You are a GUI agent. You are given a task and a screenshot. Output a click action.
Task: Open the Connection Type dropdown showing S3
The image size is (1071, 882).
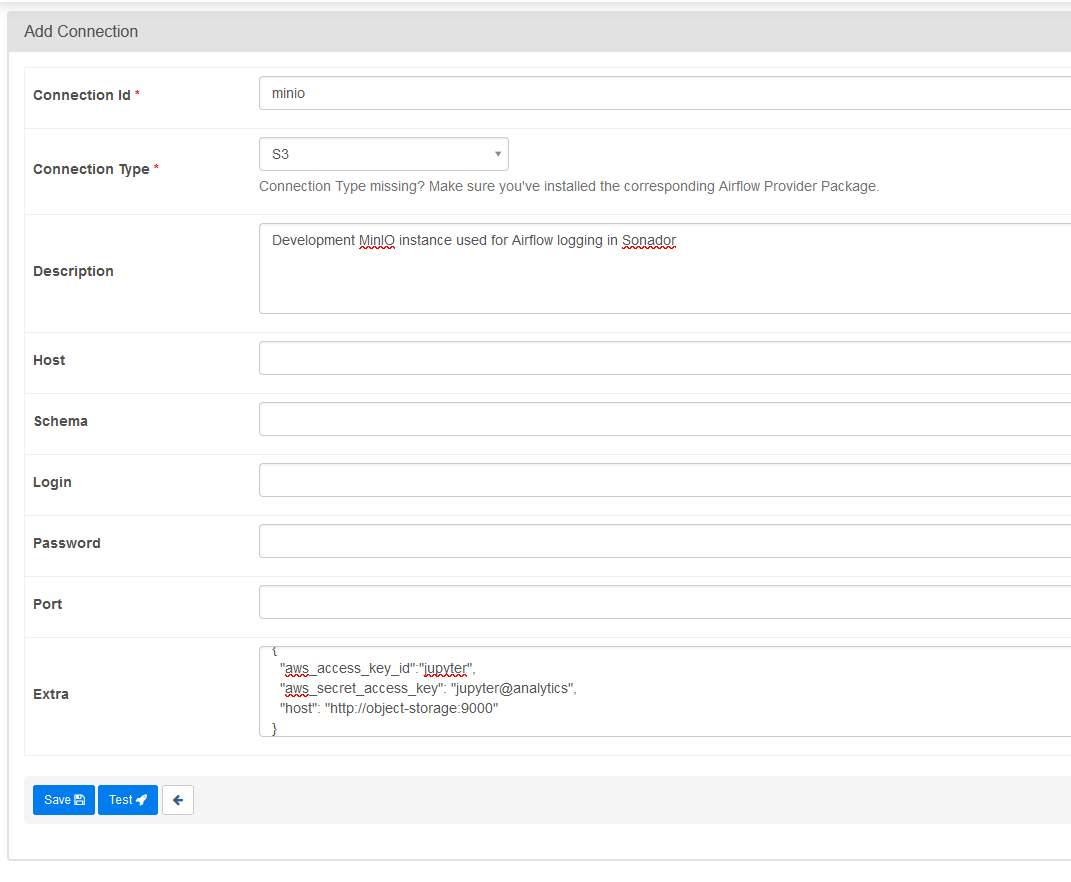384,153
